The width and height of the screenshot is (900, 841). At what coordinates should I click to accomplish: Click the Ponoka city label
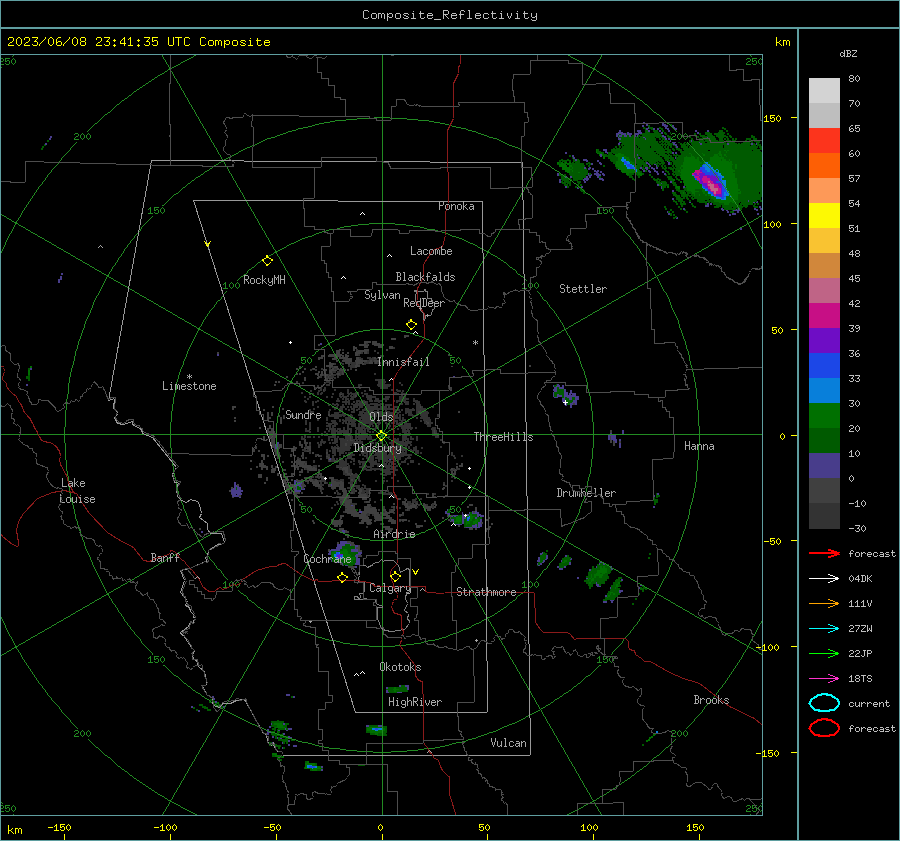[x=456, y=206]
